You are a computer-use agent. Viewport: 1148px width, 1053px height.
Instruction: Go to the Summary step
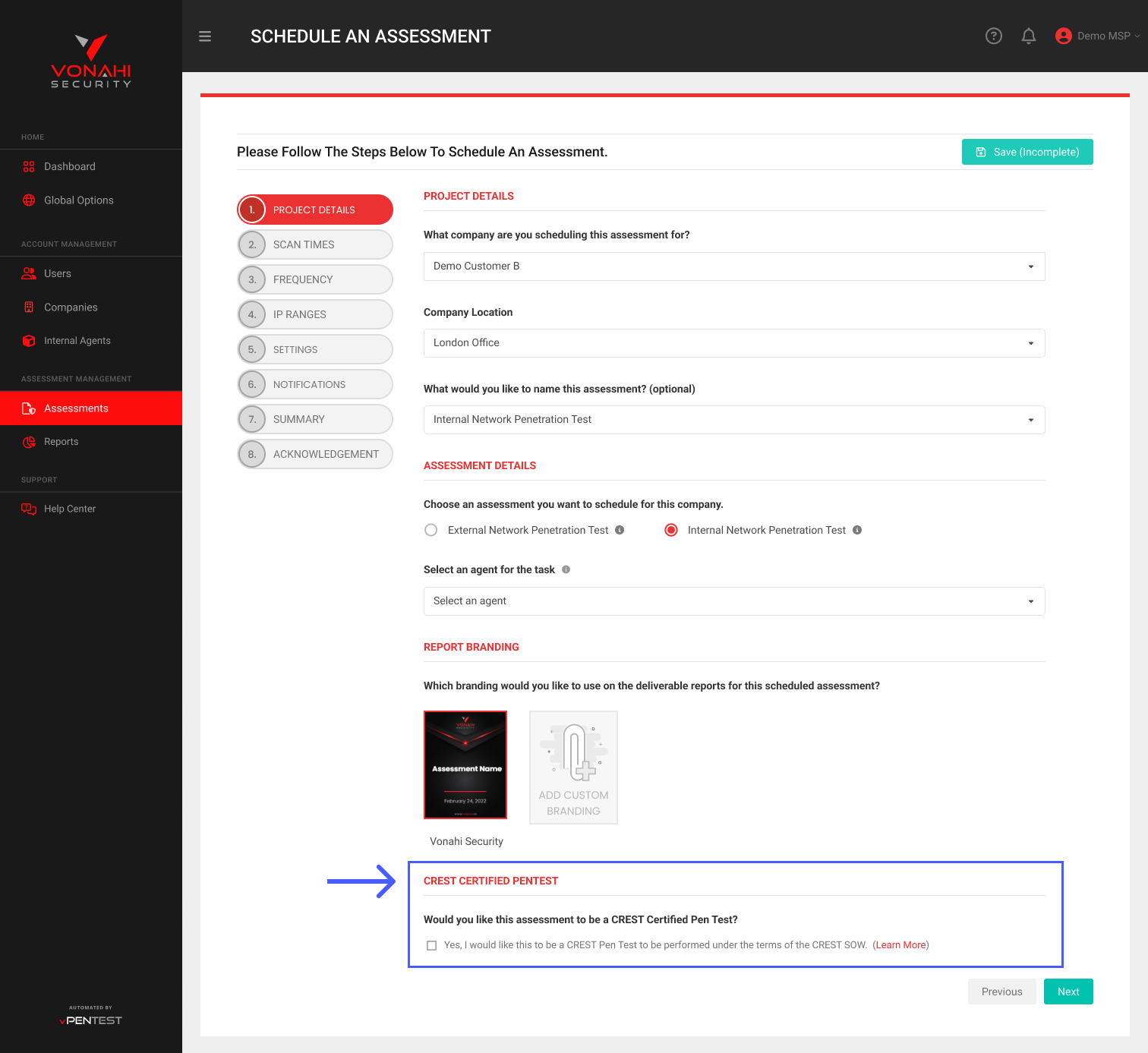[x=314, y=419]
